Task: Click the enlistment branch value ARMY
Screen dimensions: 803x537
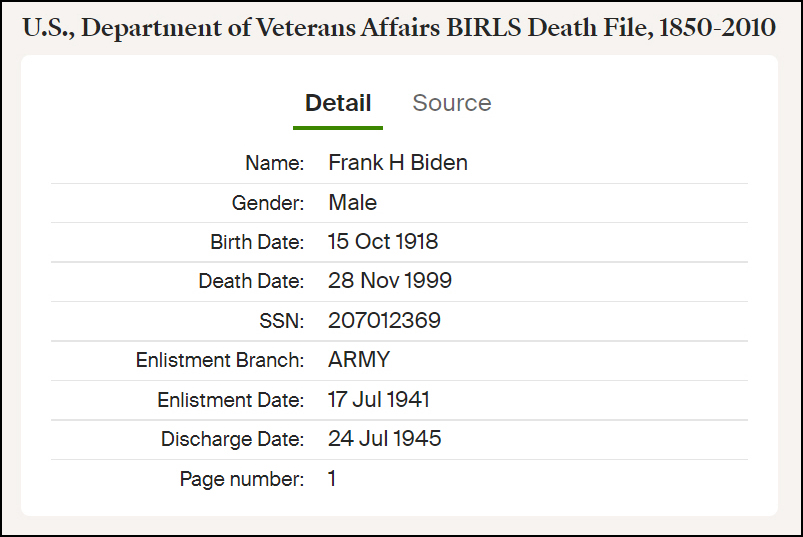Action: [359, 360]
